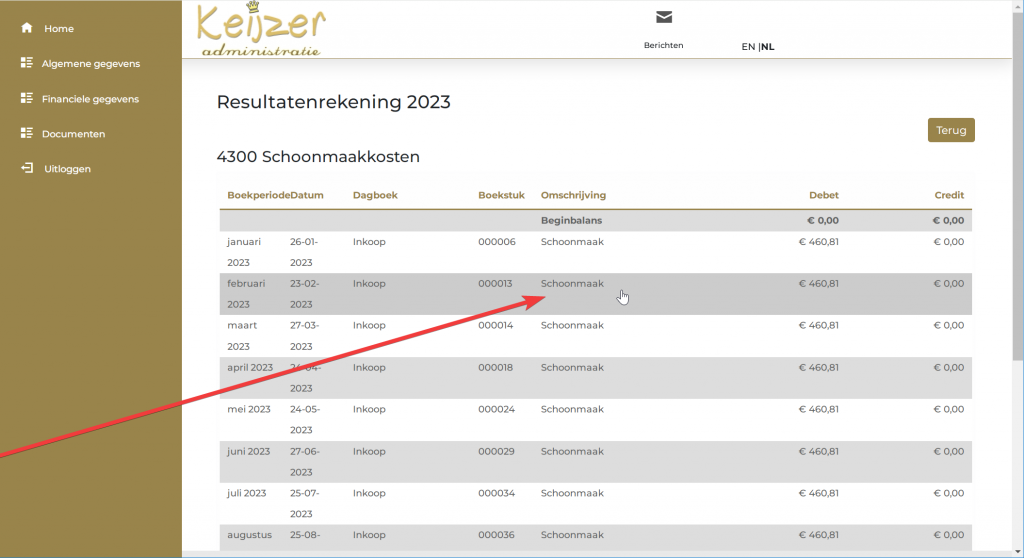Click the vertical scrollbar thumb
This screenshot has height=558, width=1024.
tap(1018, 186)
